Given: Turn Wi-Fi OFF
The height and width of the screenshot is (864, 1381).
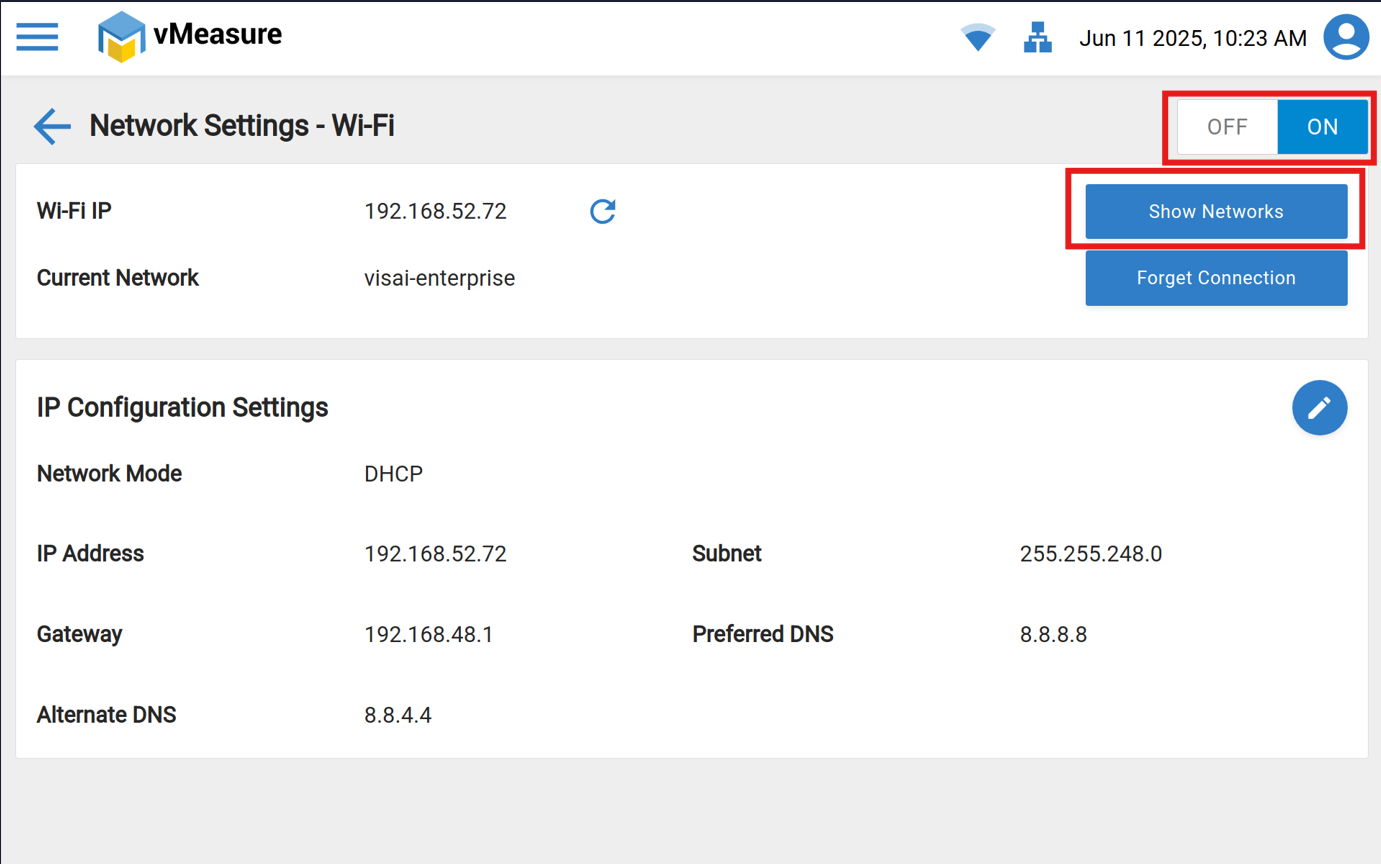Looking at the screenshot, I should coord(1227,127).
